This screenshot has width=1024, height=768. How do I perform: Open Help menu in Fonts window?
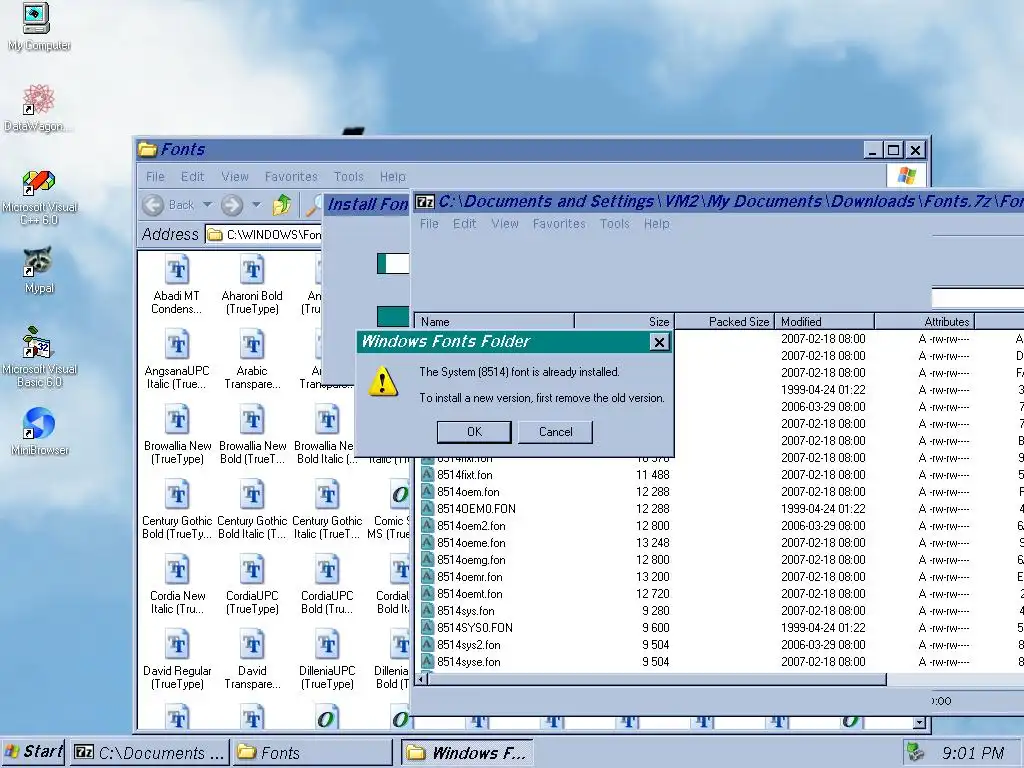(x=392, y=176)
